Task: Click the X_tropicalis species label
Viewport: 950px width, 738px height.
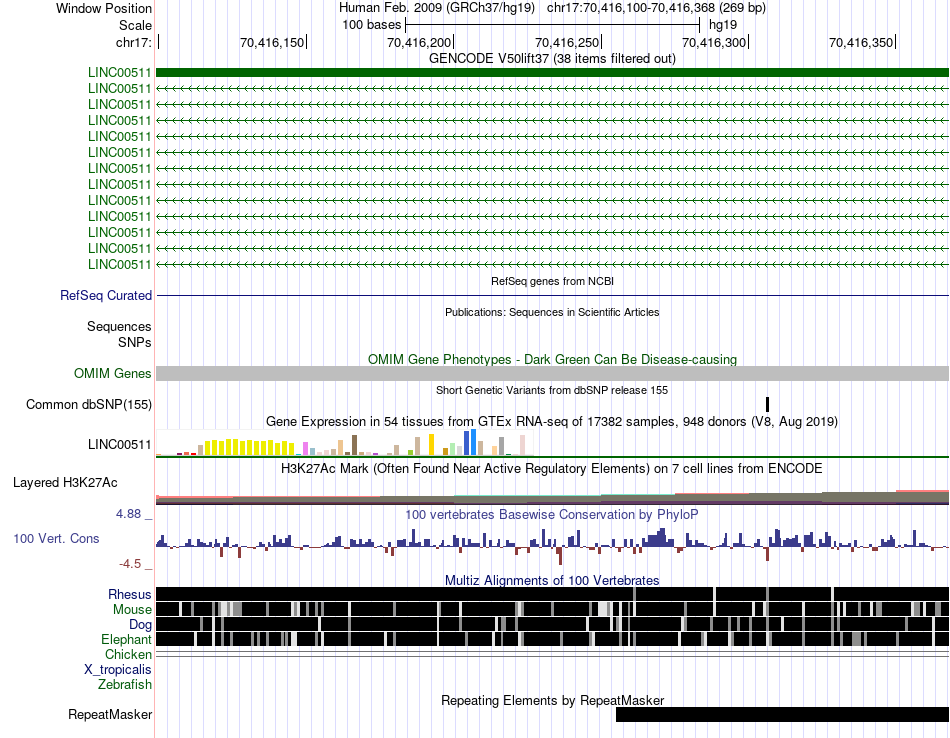Action: click(118, 670)
